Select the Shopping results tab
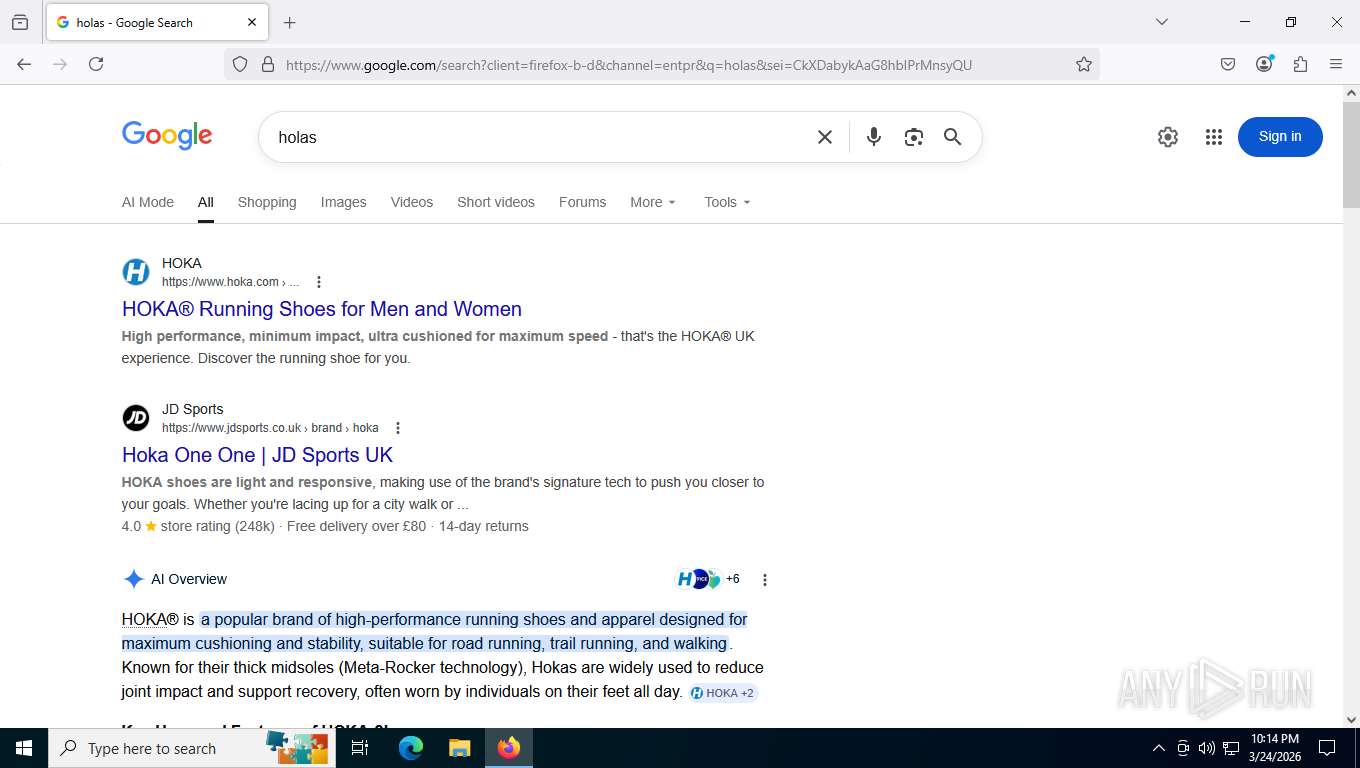Screen dimensions: 1360x768 [x=267, y=202]
